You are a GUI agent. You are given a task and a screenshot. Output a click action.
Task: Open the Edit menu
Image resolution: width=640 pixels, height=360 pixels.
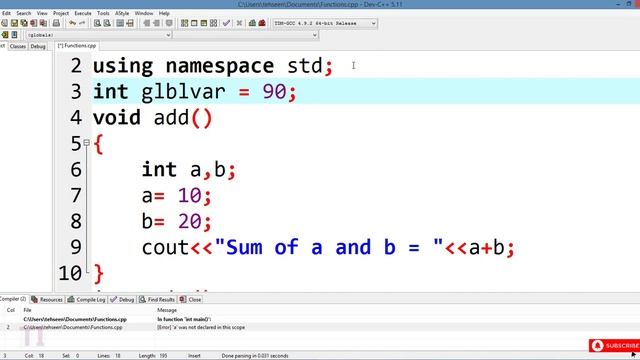(x=6, y=13)
